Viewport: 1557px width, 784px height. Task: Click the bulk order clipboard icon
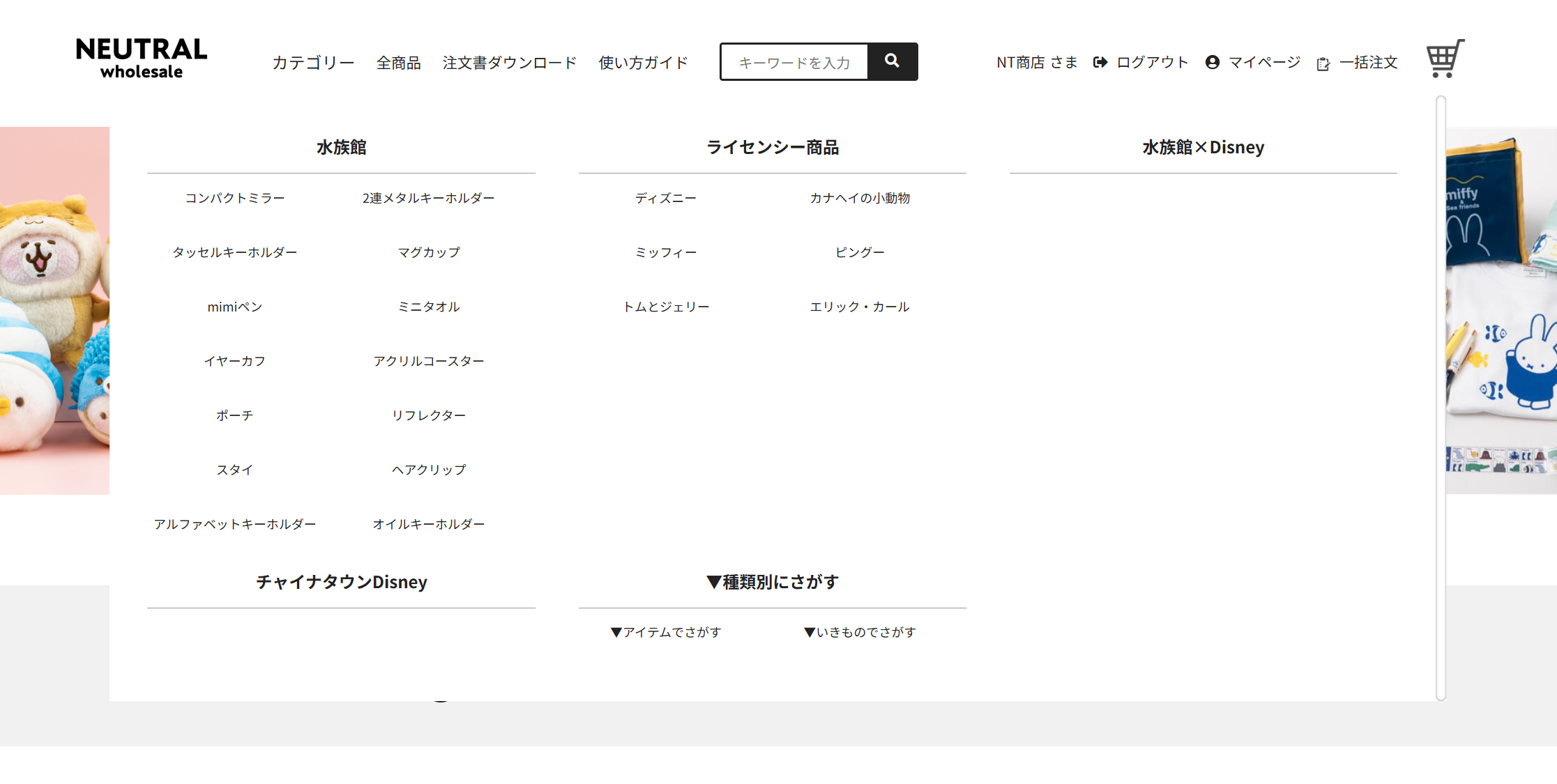pyautogui.click(x=1323, y=64)
